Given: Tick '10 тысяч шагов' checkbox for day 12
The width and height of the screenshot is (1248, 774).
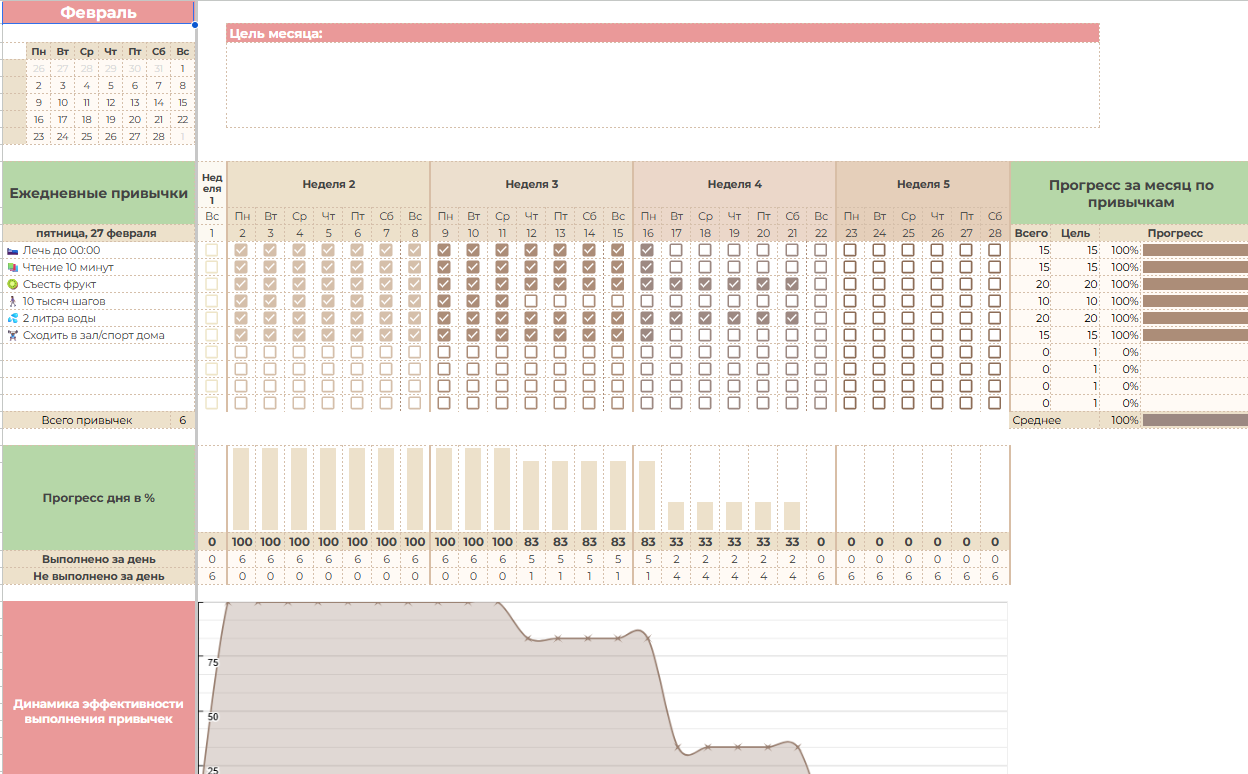Looking at the screenshot, I should pos(531,301).
